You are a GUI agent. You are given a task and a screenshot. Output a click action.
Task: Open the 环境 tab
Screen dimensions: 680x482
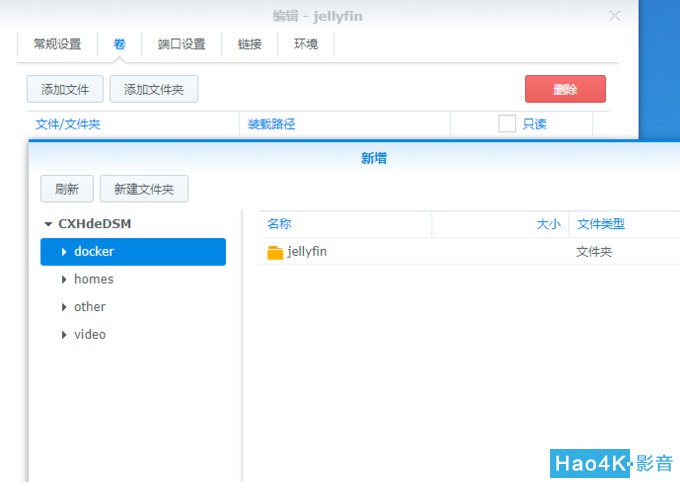pos(306,44)
